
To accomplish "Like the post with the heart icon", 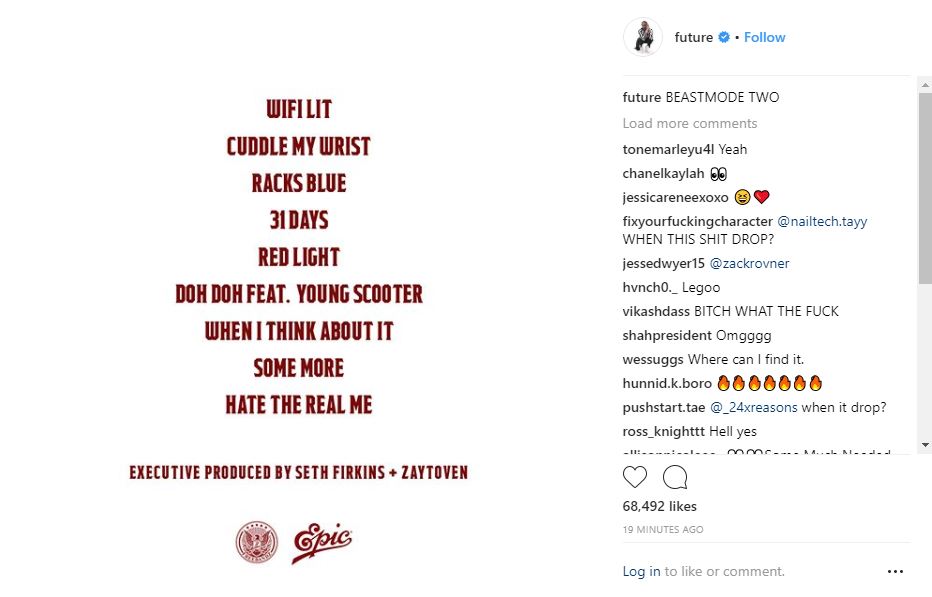I will pyautogui.click(x=634, y=477).
